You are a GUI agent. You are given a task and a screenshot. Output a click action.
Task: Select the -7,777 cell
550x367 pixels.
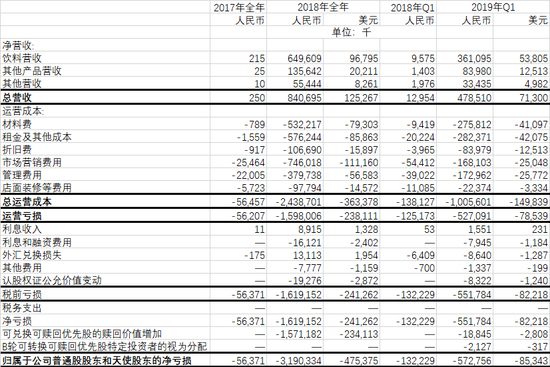point(307,268)
